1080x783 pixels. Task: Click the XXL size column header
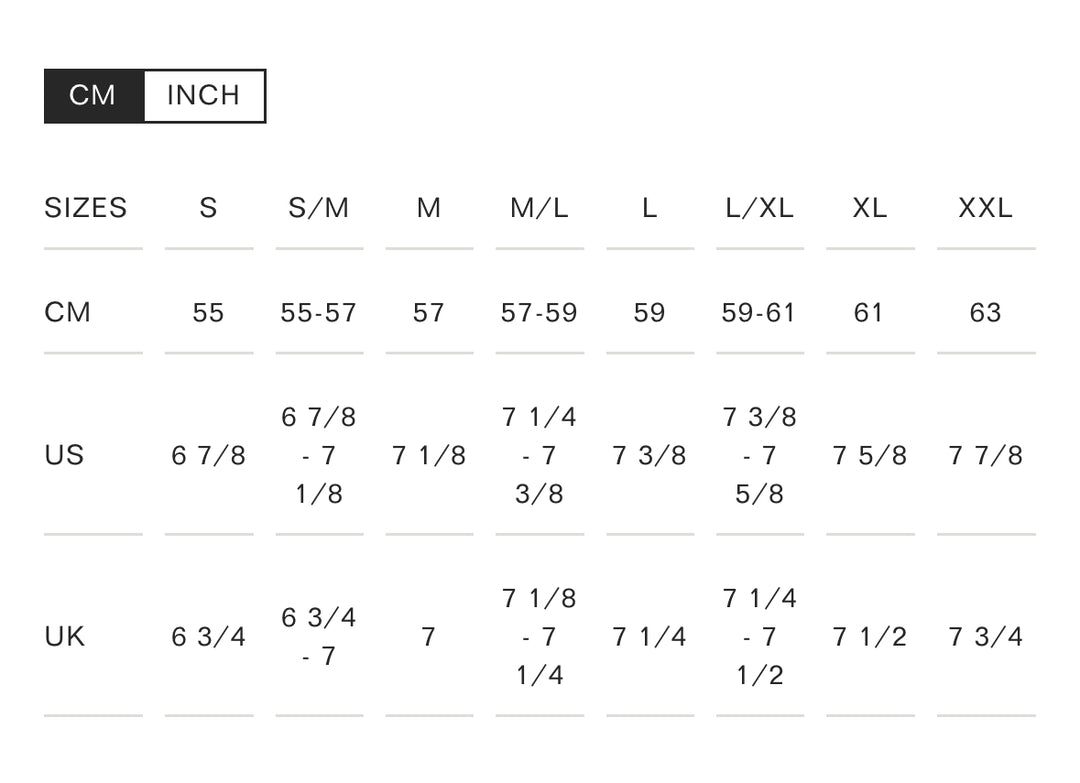[986, 208]
